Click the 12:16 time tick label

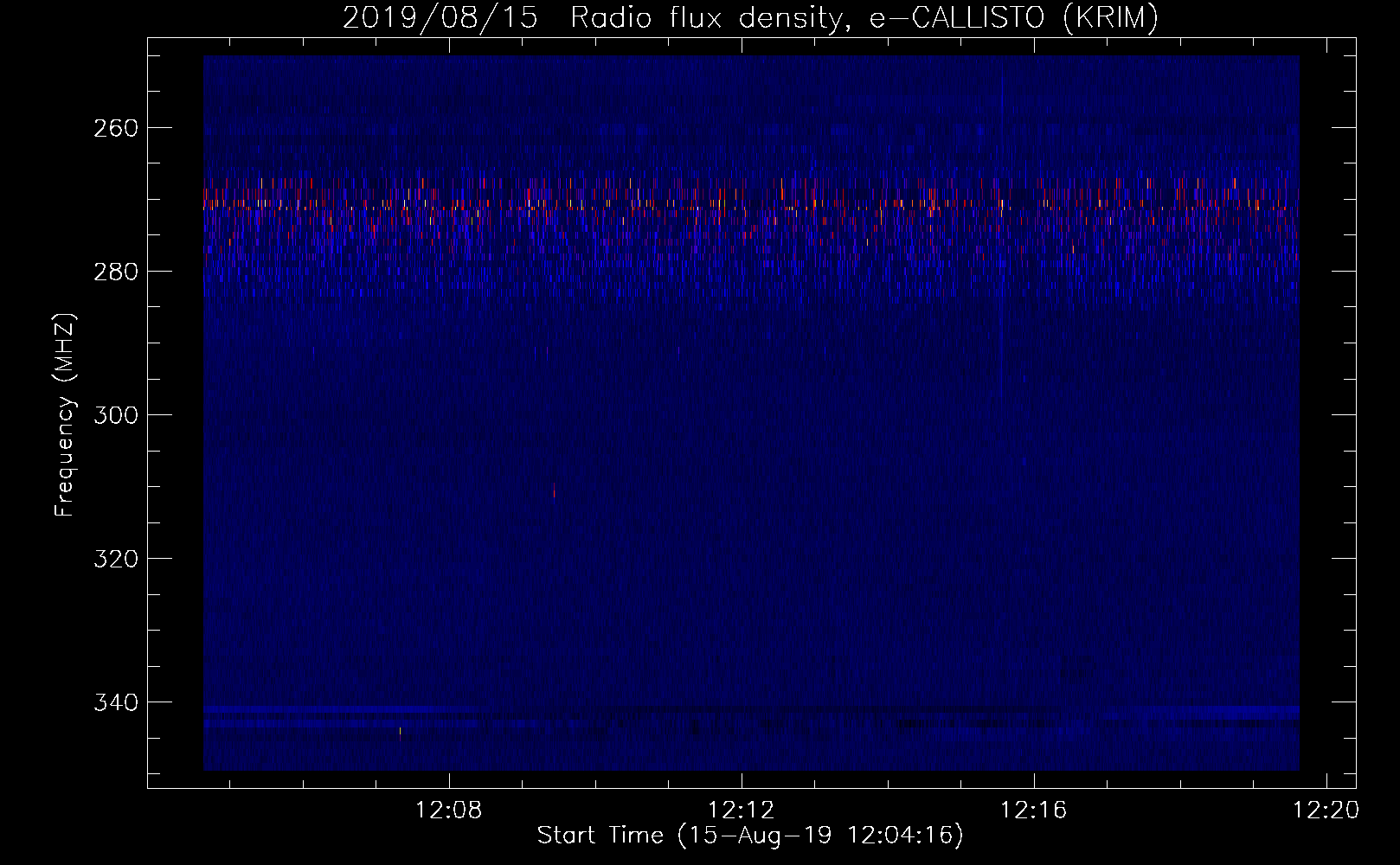click(1034, 811)
